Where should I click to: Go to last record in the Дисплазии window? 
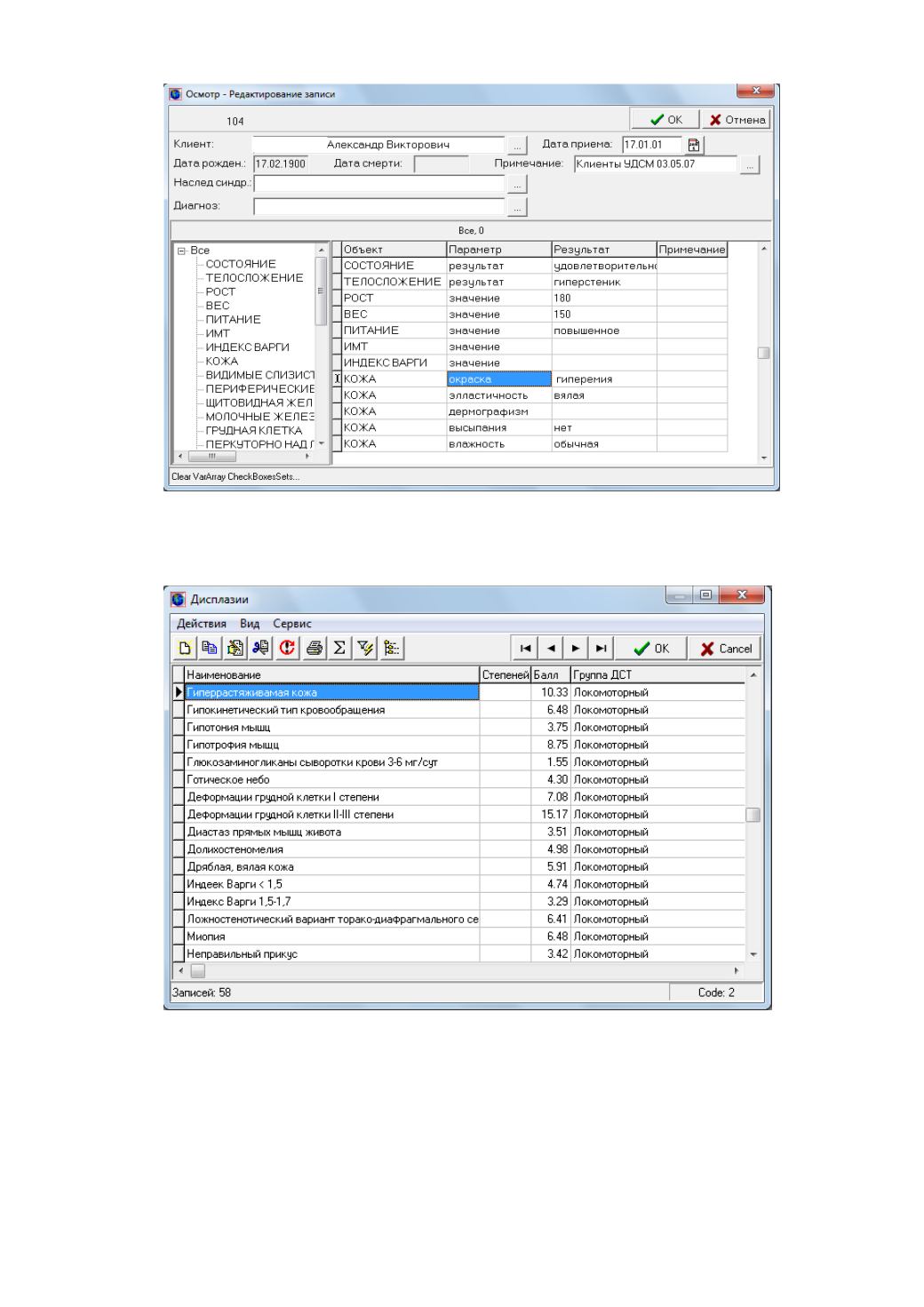coord(601,649)
